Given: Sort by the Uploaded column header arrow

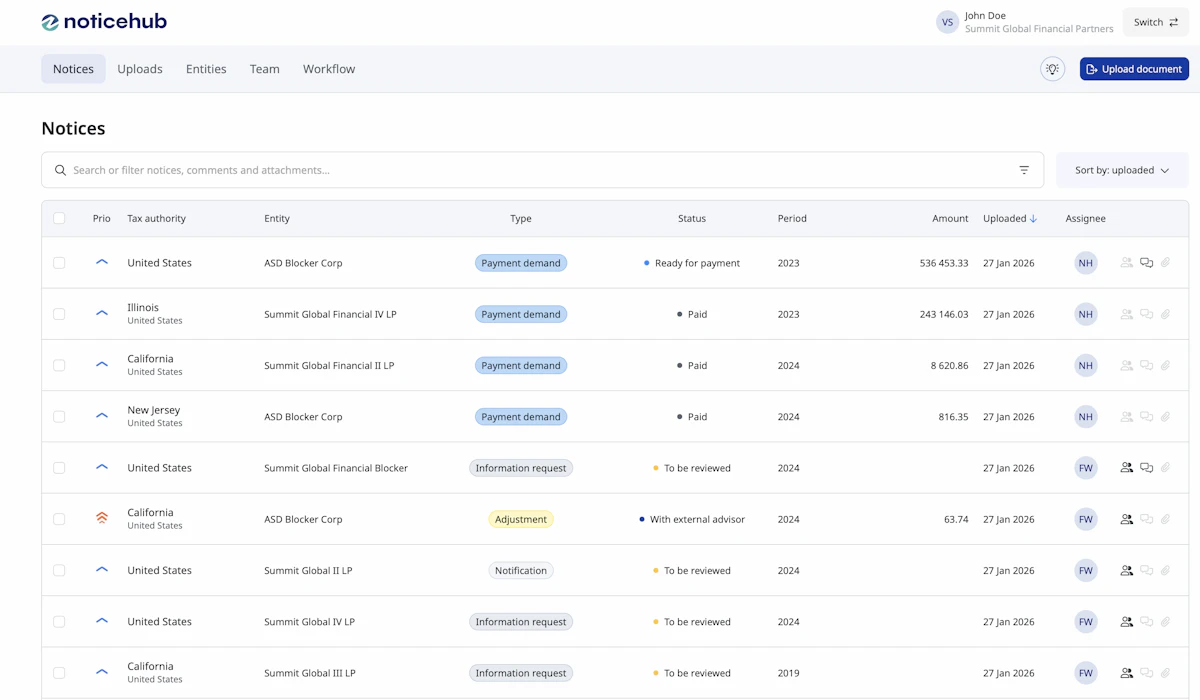Looking at the screenshot, I should 1033,218.
